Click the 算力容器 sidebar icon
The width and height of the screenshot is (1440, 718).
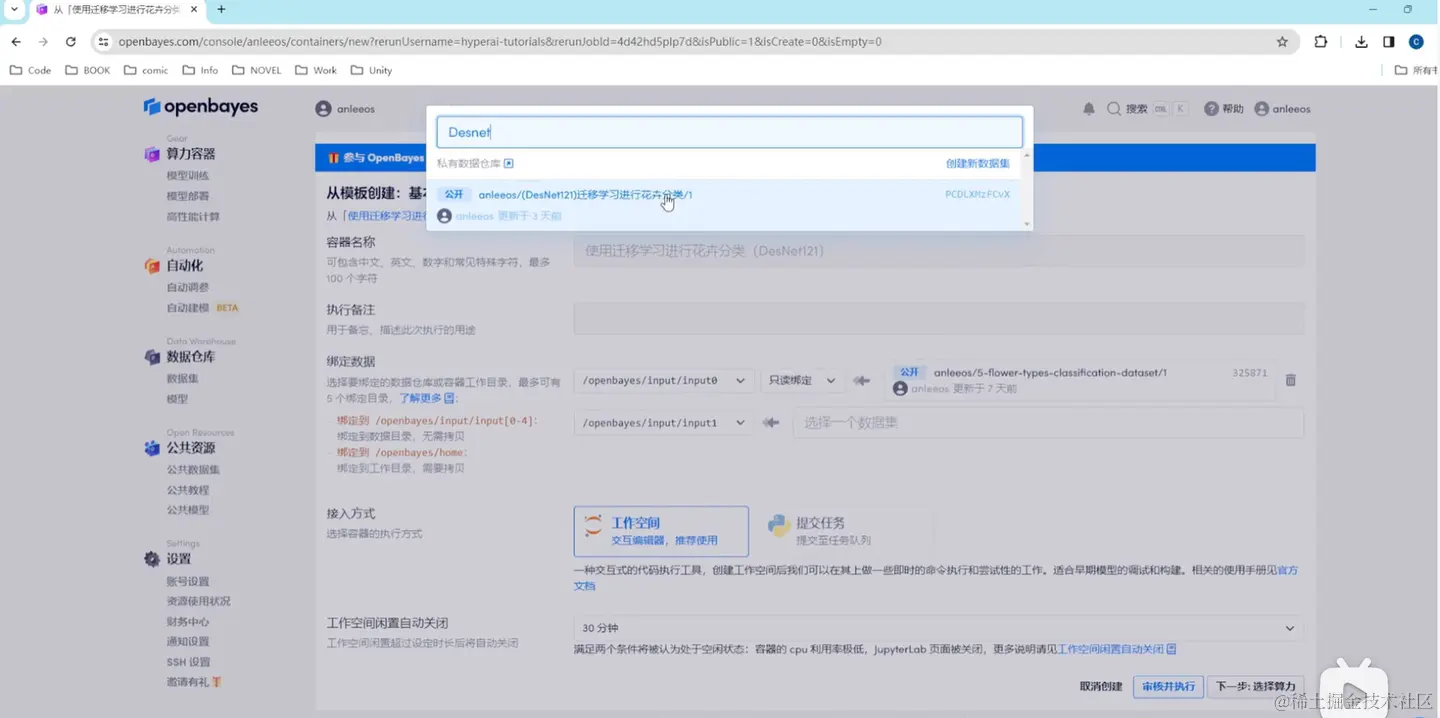[152, 154]
